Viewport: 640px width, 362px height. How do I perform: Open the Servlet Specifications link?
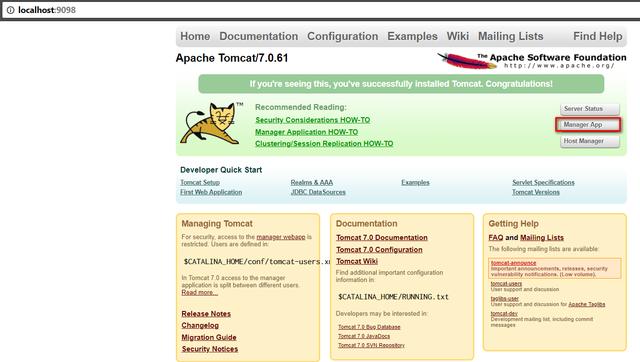(543, 182)
